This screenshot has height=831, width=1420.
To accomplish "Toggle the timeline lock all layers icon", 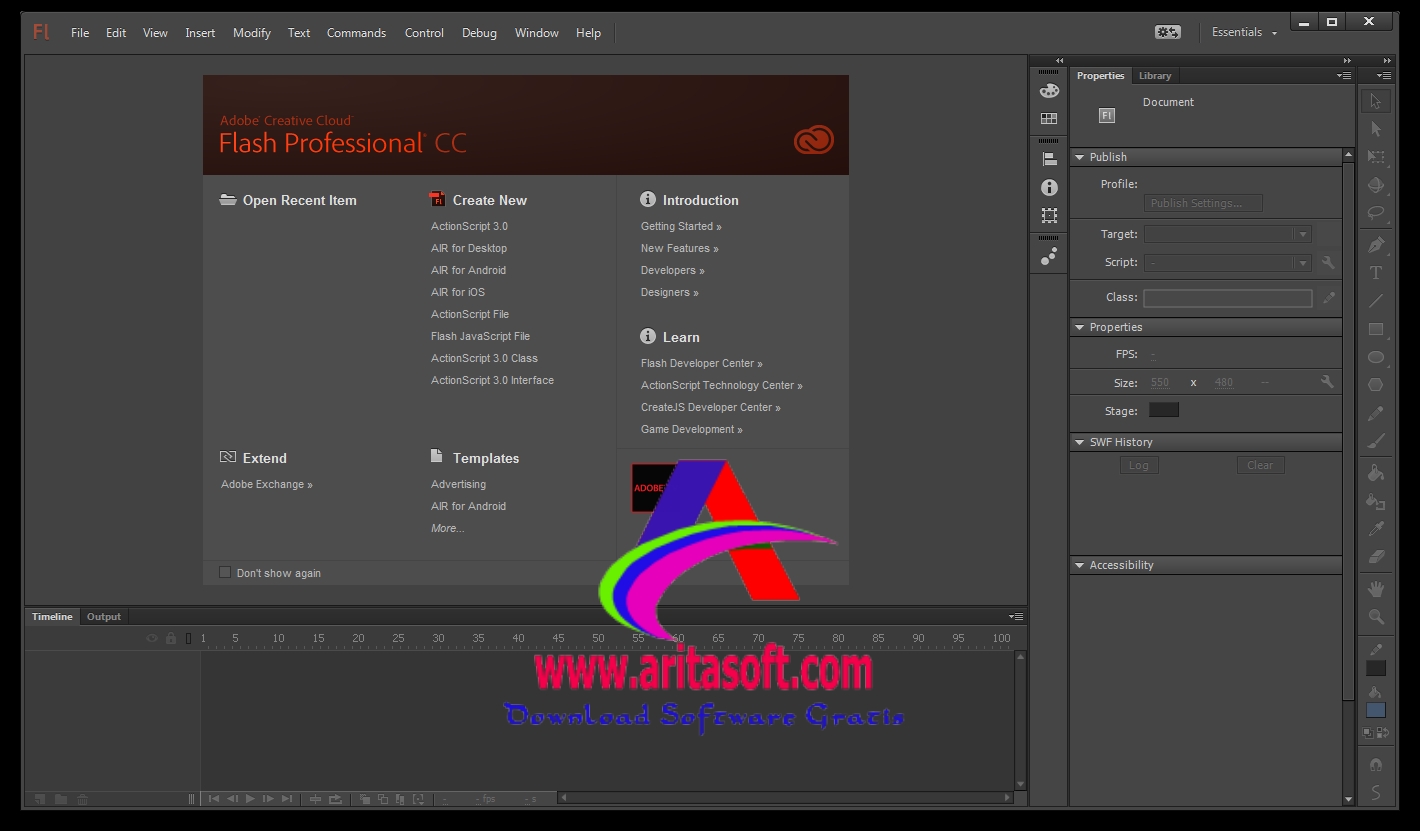I will 171,638.
